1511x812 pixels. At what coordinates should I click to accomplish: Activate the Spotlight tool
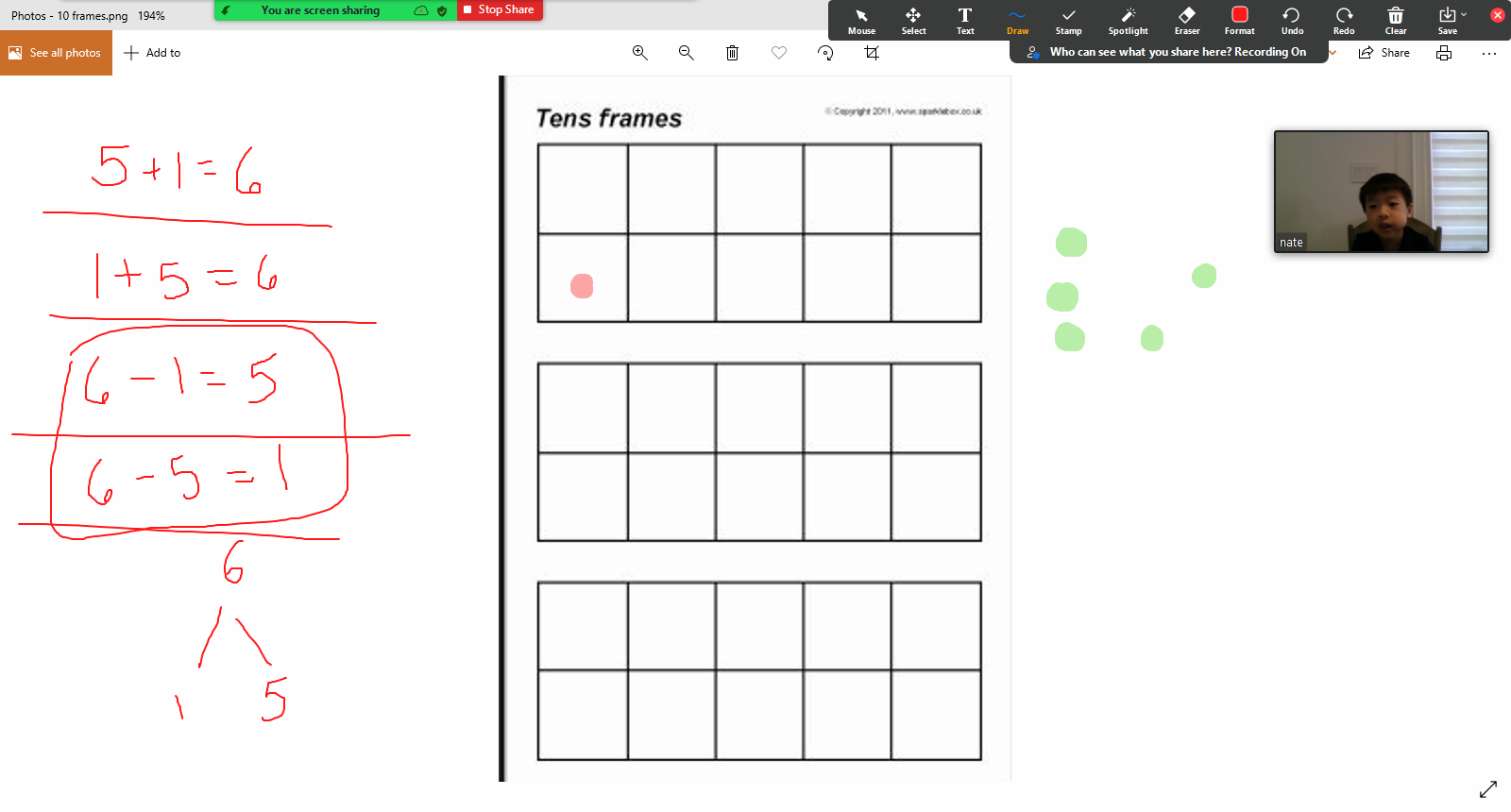pos(1128,20)
